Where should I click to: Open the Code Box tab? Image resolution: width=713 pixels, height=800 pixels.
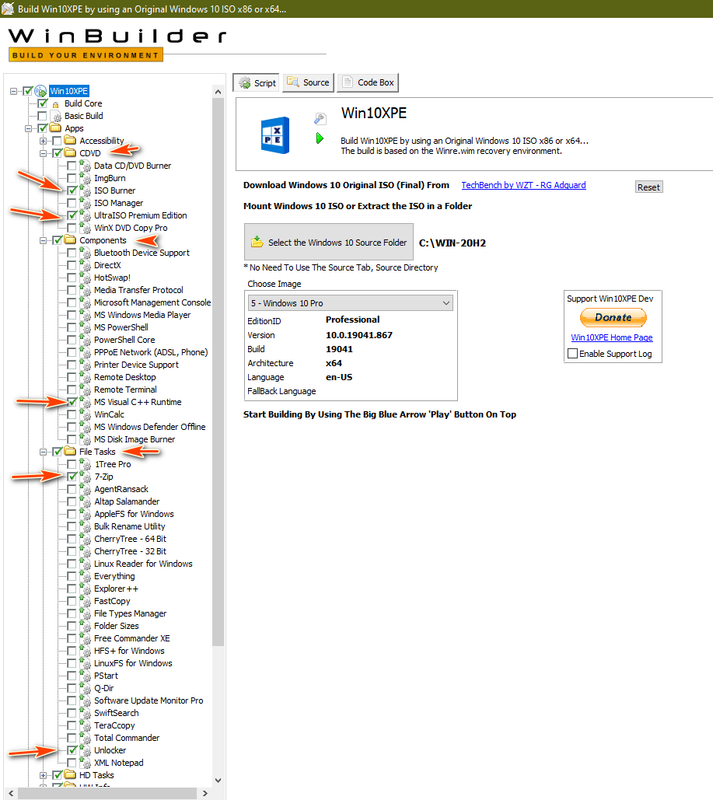368,82
